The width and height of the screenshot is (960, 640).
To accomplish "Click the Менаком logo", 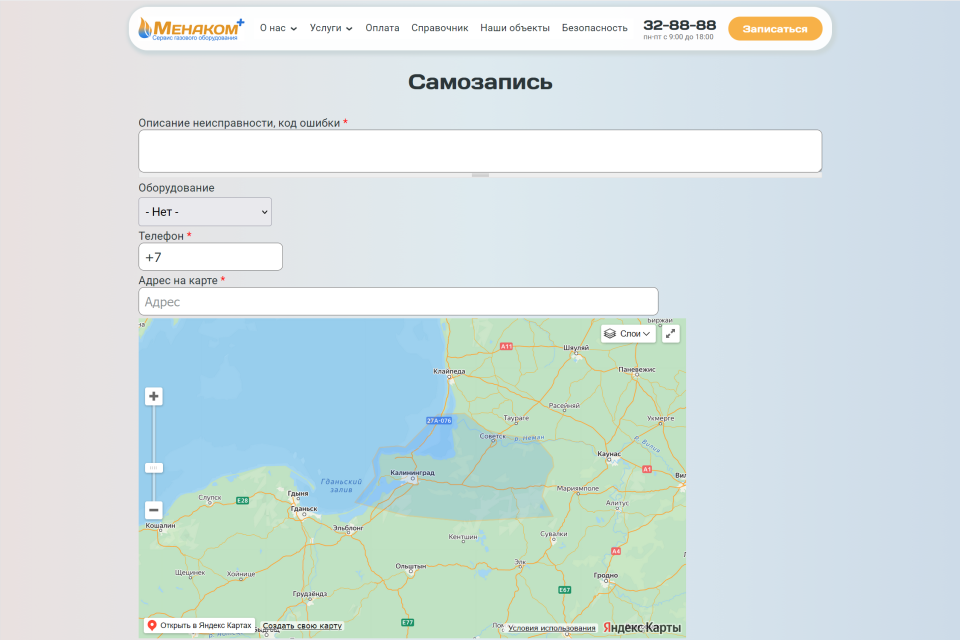I will pos(191,28).
